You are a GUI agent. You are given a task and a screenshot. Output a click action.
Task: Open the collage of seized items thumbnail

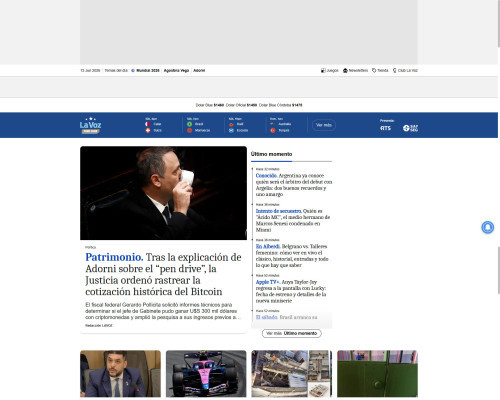(292, 374)
